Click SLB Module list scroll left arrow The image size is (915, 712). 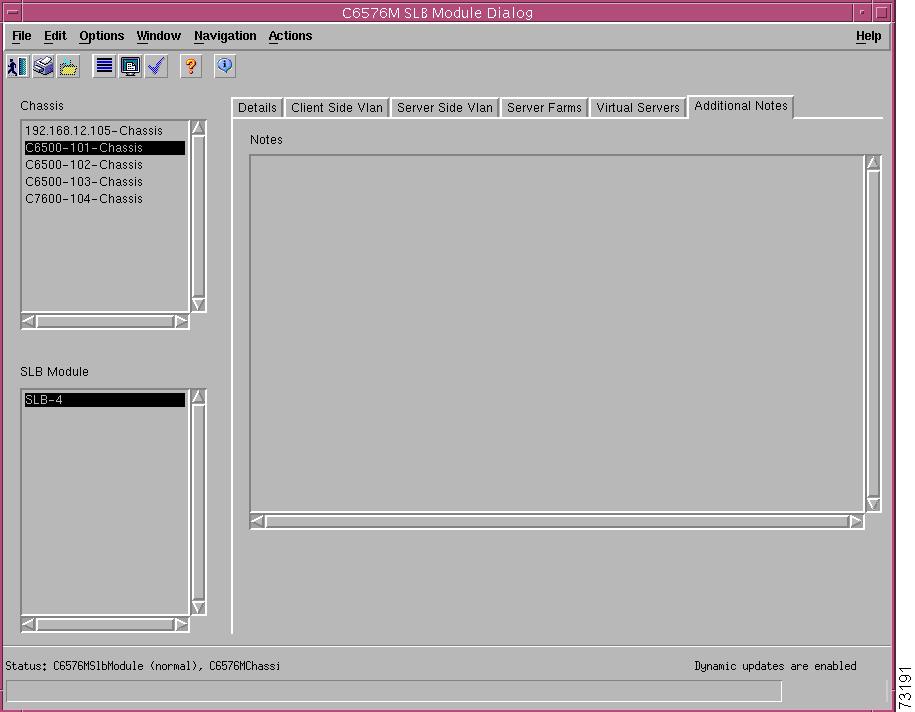pyautogui.click(x=29, y=624)
